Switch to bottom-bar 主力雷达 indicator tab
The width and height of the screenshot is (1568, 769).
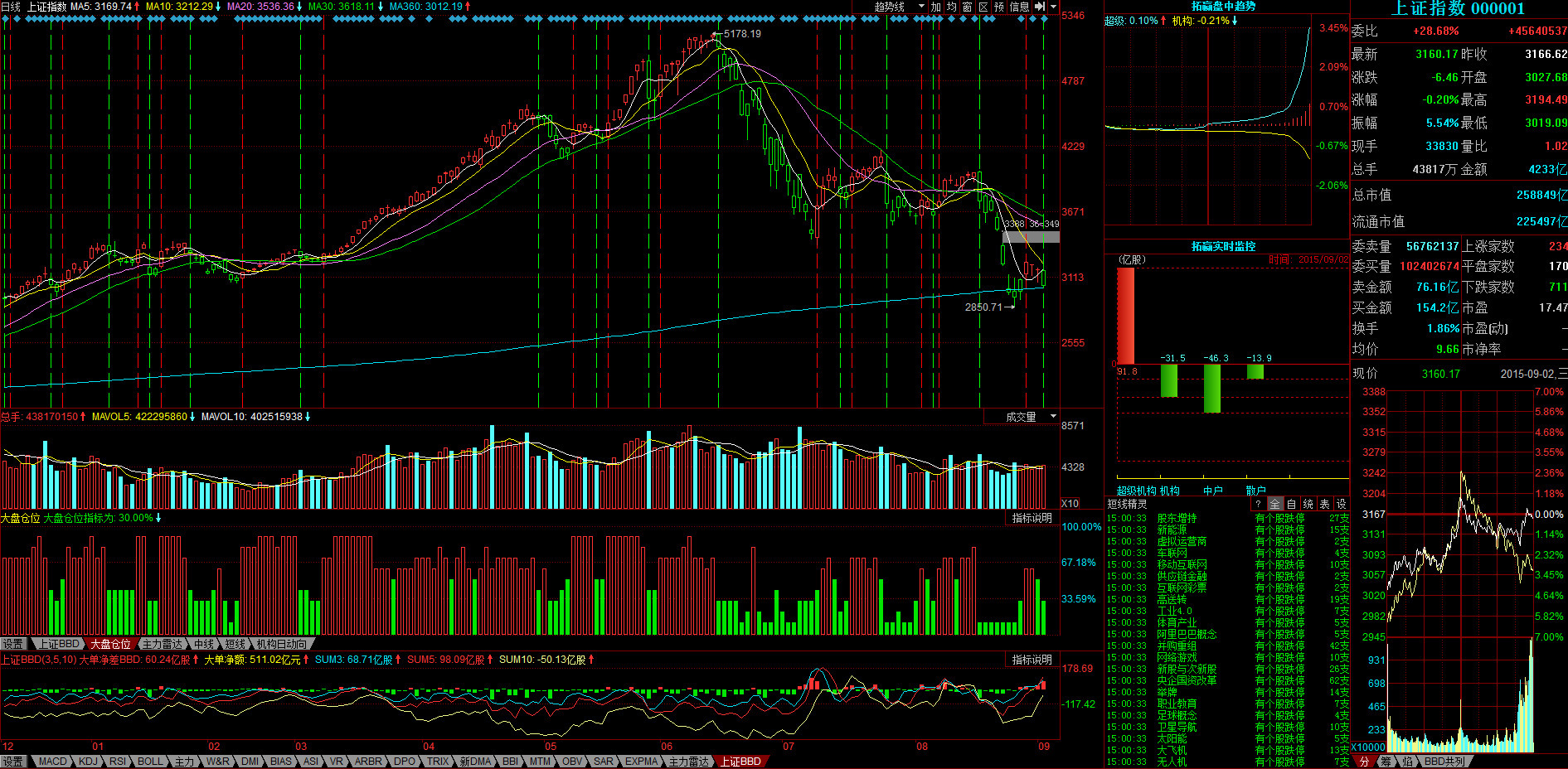tap(689, 762)
